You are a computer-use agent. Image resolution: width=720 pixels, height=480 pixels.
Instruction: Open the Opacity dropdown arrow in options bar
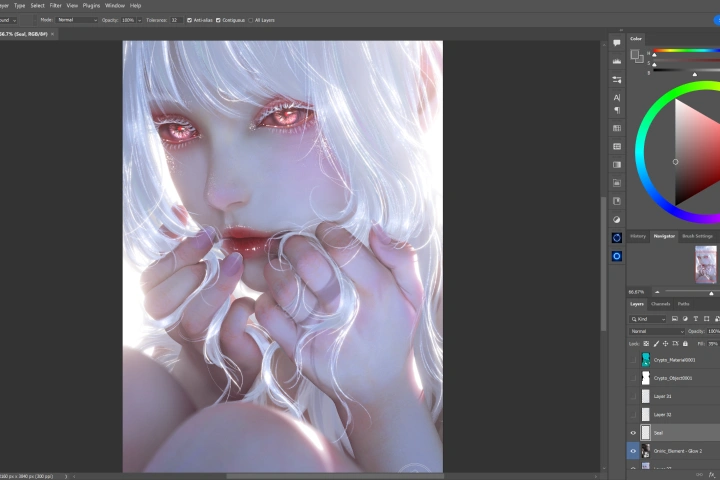click(139, 20)
